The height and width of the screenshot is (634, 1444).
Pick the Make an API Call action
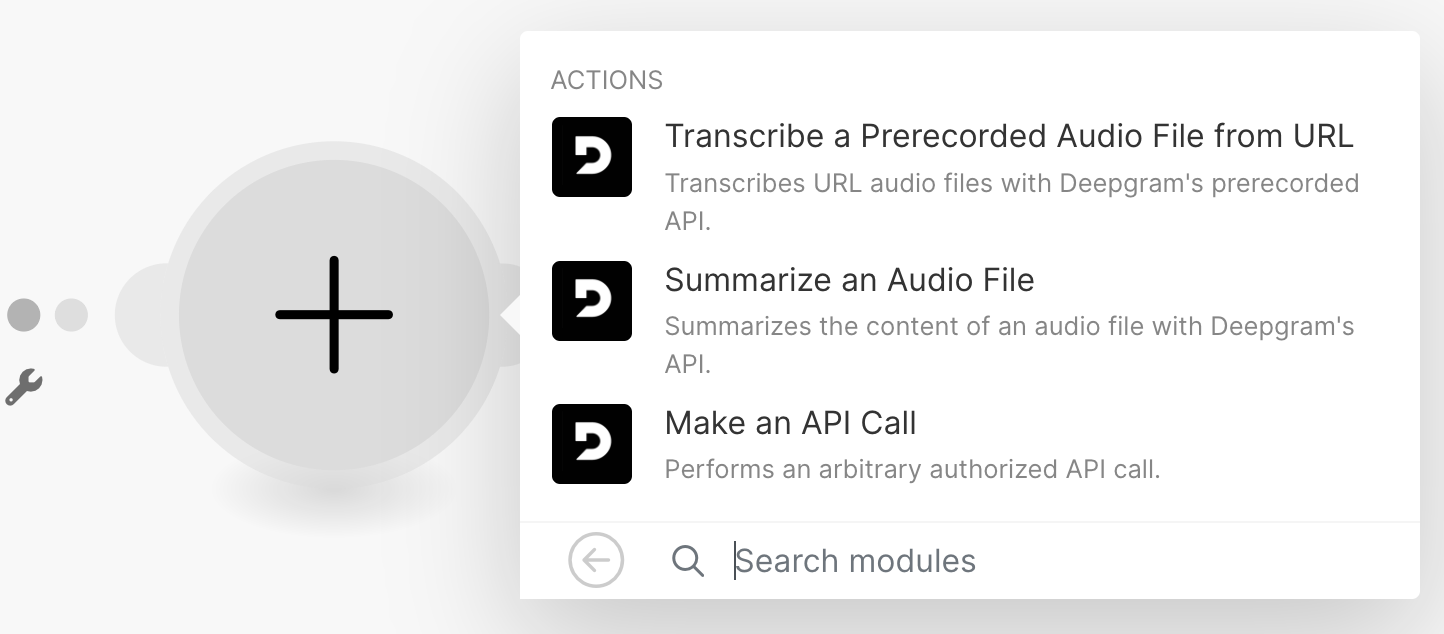pyautogui.click(x=790, y=424)
